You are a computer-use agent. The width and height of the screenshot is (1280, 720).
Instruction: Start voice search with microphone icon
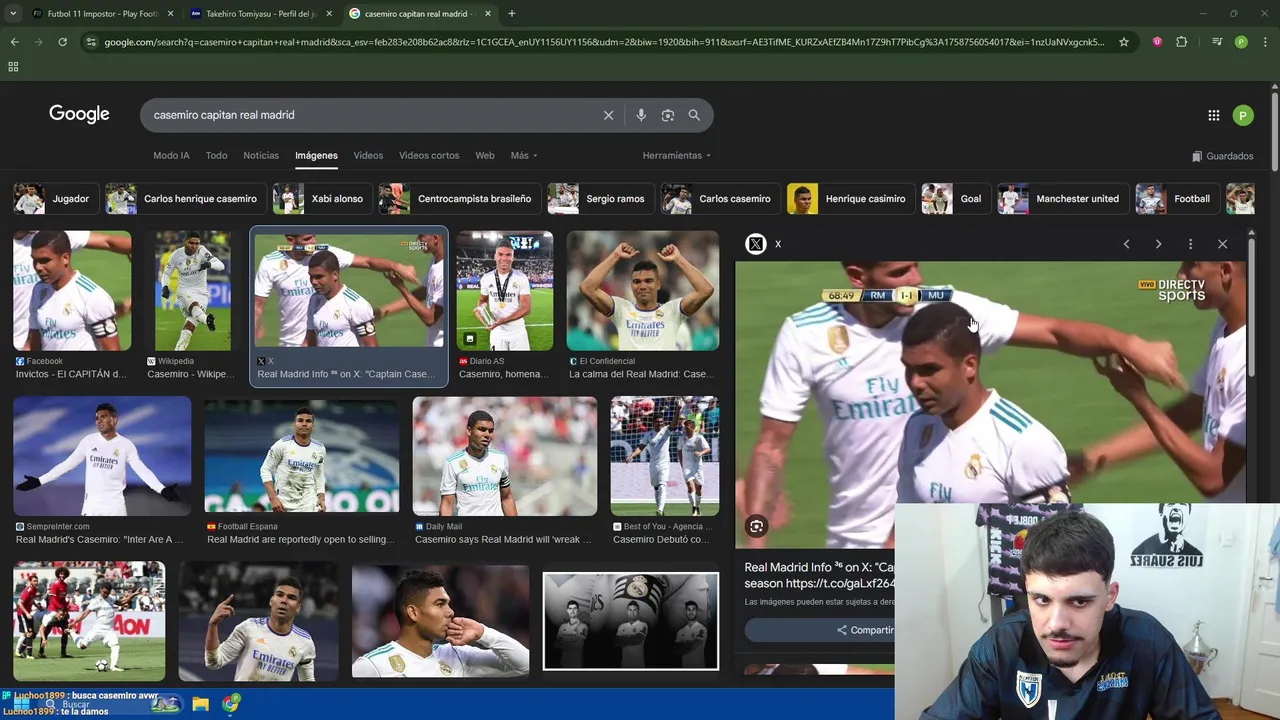click(641, 115)
